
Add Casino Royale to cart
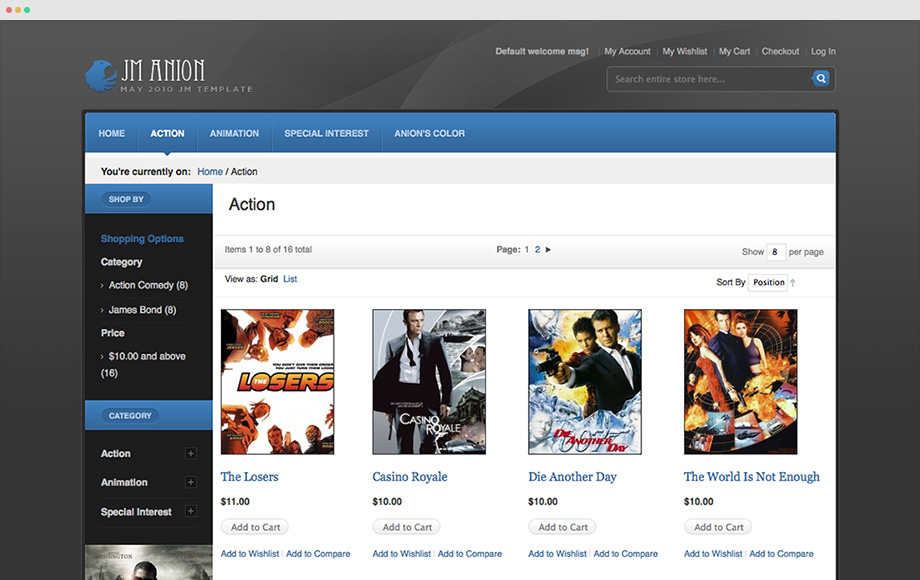pos(407,527)
